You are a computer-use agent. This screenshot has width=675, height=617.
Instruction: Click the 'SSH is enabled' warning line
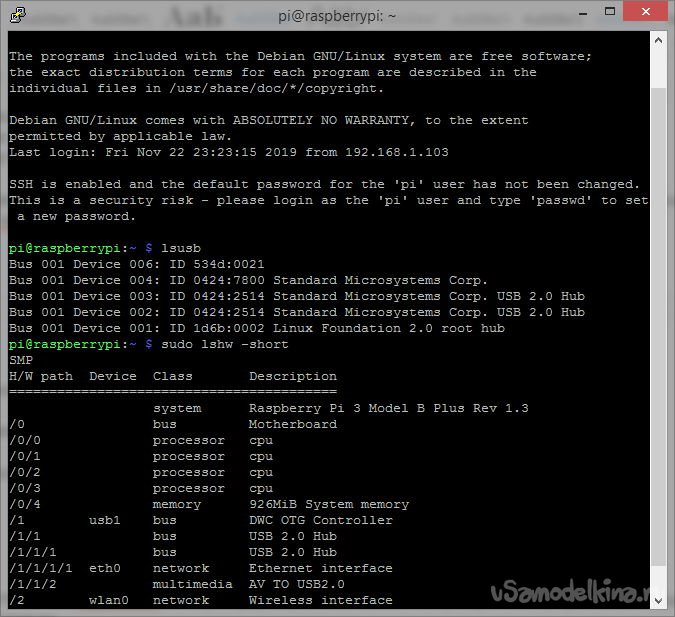point(325,184)
